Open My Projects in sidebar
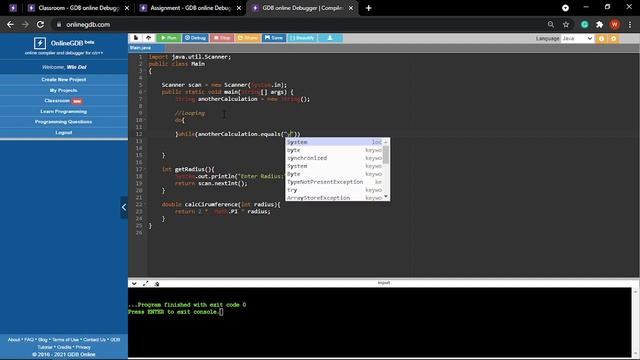This screenshot has height=360, width=640. coord(64,90)
